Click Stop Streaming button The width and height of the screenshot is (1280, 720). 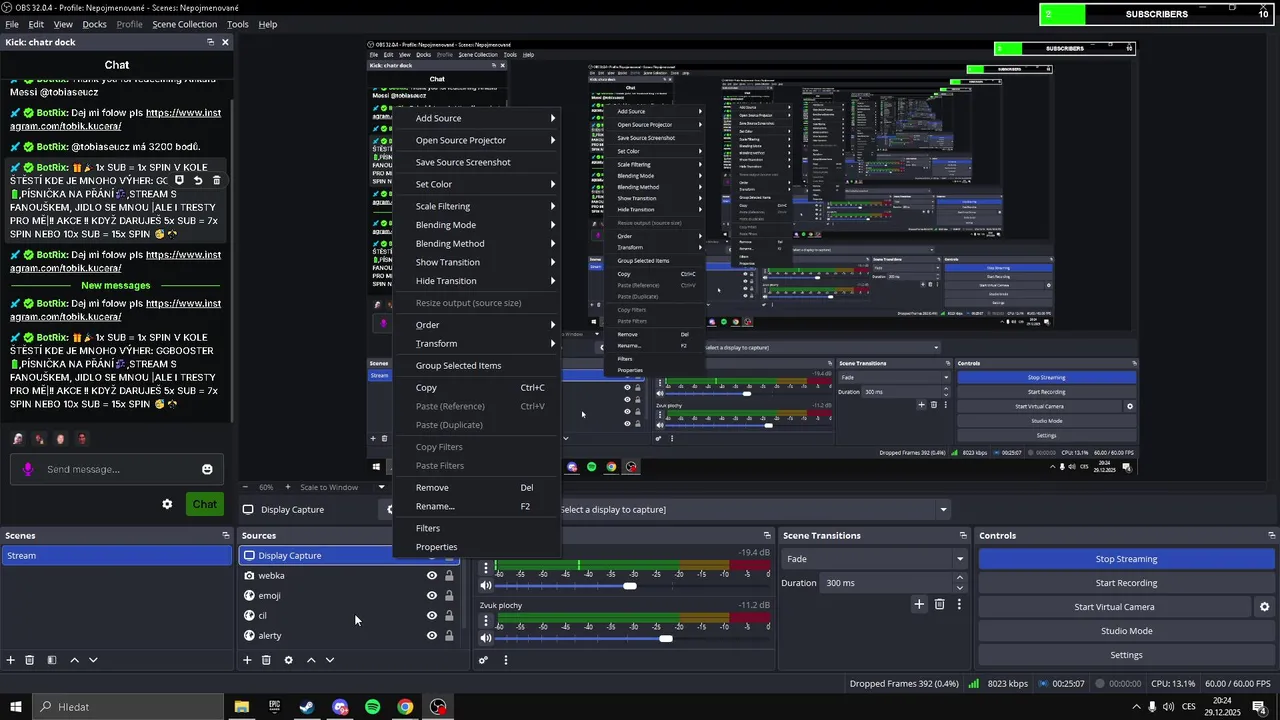point(1126,559)
